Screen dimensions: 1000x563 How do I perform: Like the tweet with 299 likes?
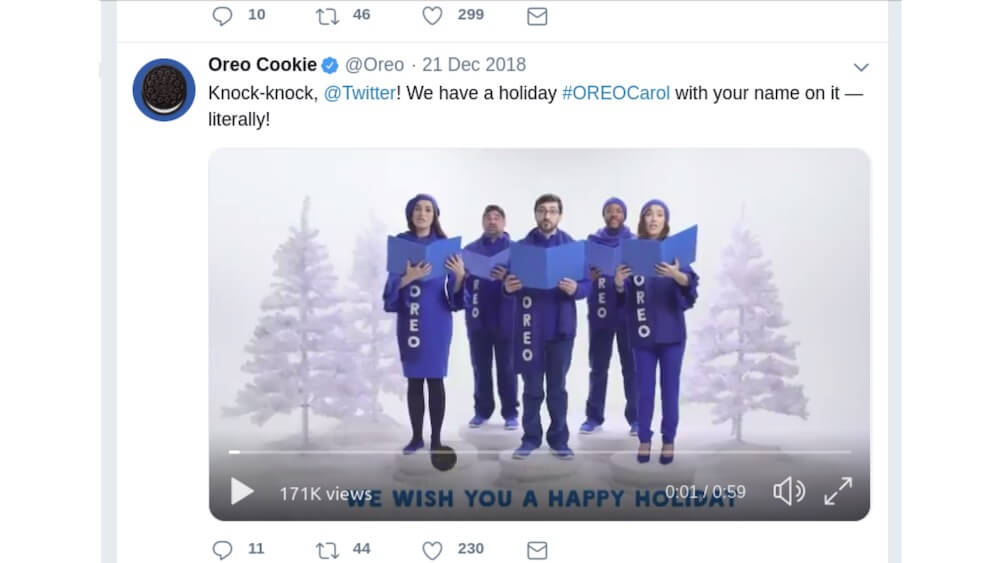point(432,16)
